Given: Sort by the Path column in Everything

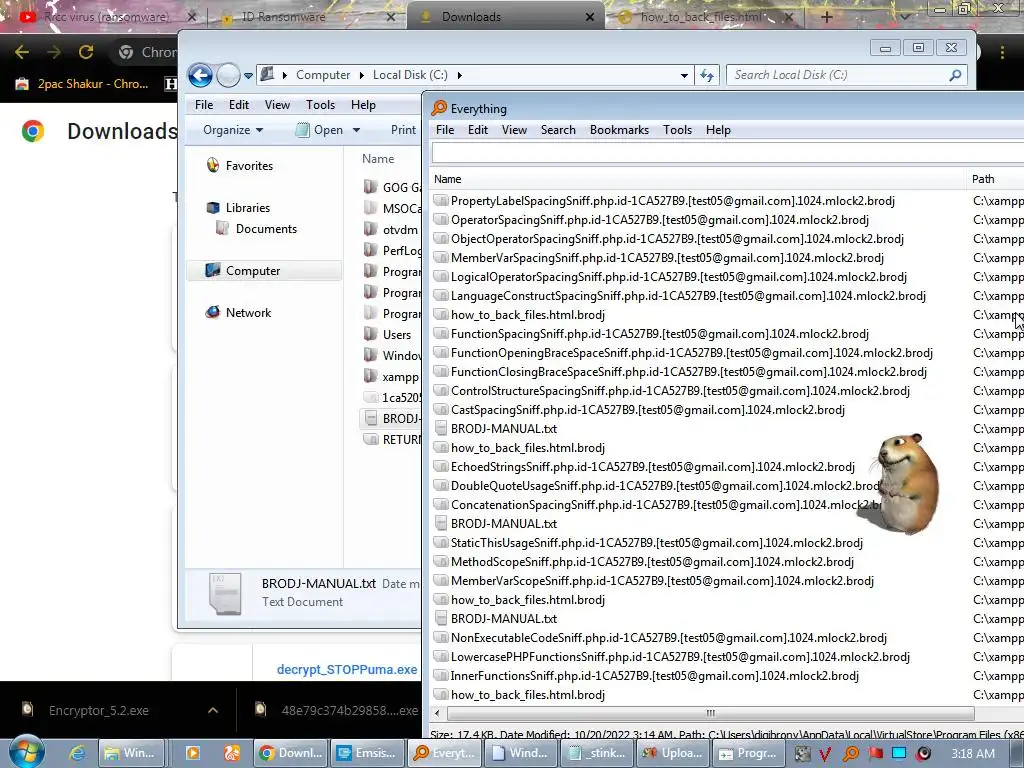Looking at the screenshot, I should click(x=995, y=179).
